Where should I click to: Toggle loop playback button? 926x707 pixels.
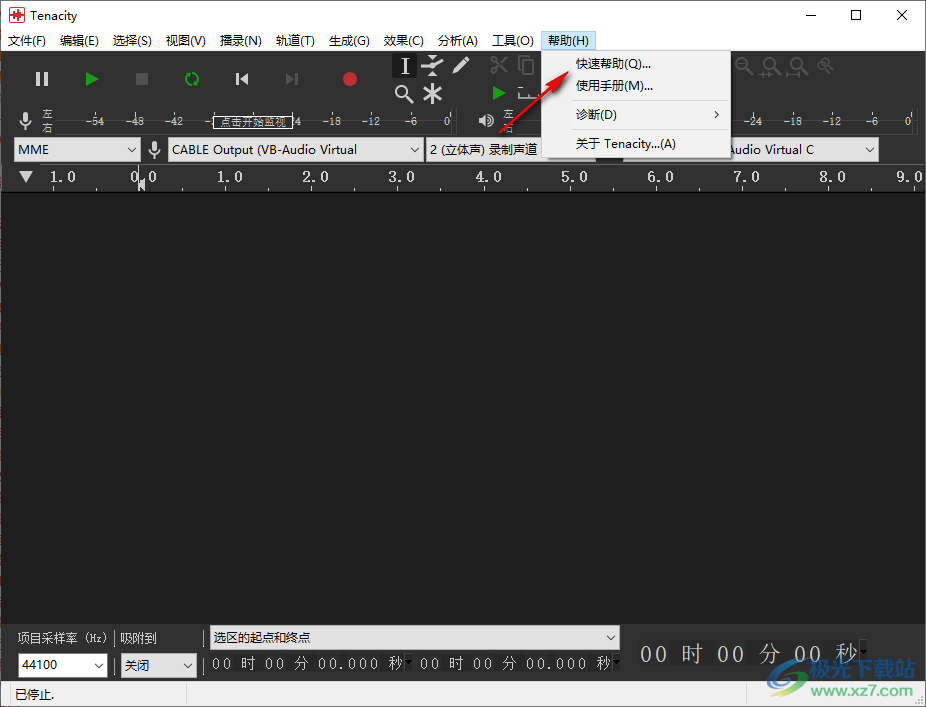pyautogui.click(x=192, y=79)
